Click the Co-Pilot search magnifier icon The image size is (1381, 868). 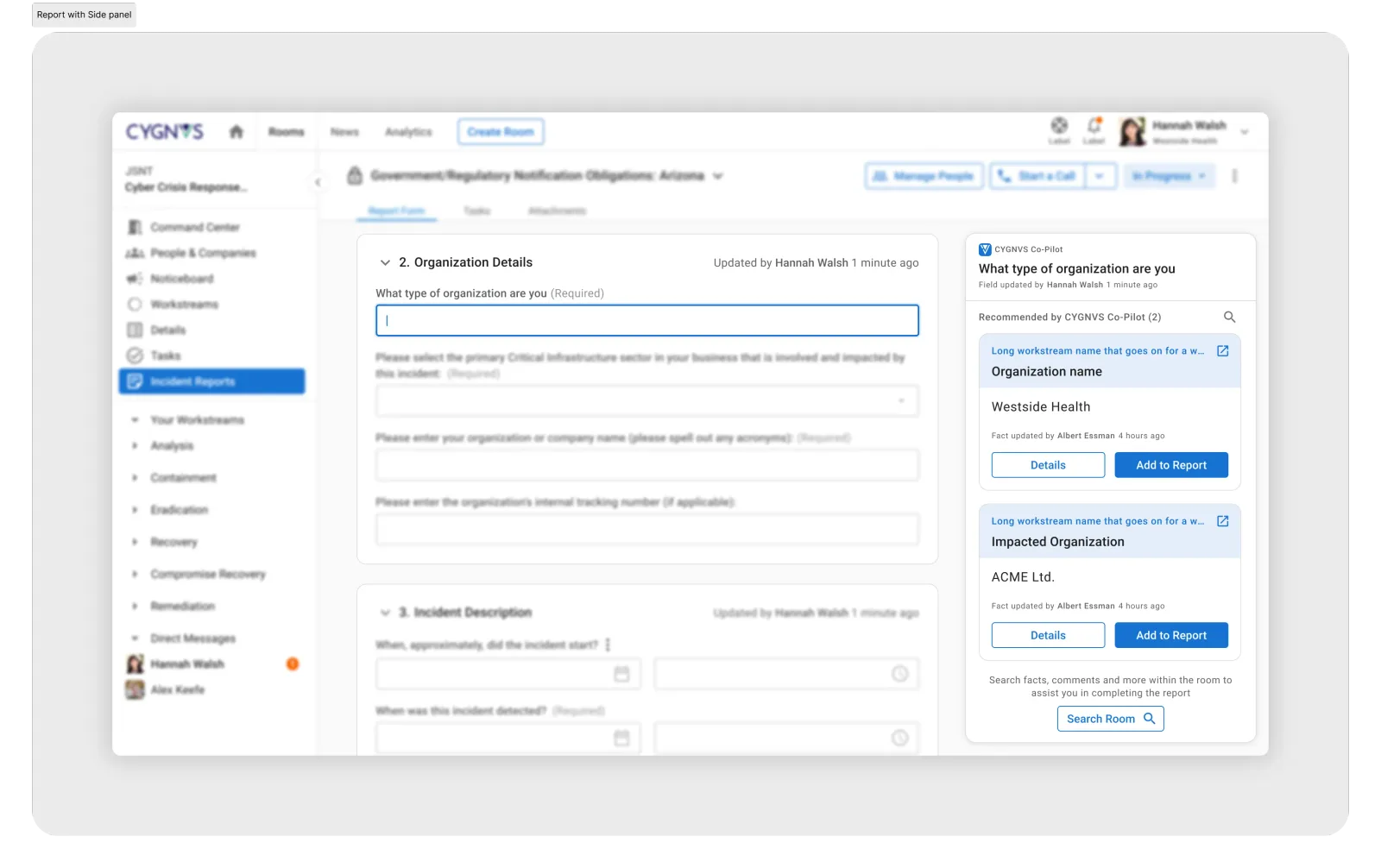click(1230, 318)
